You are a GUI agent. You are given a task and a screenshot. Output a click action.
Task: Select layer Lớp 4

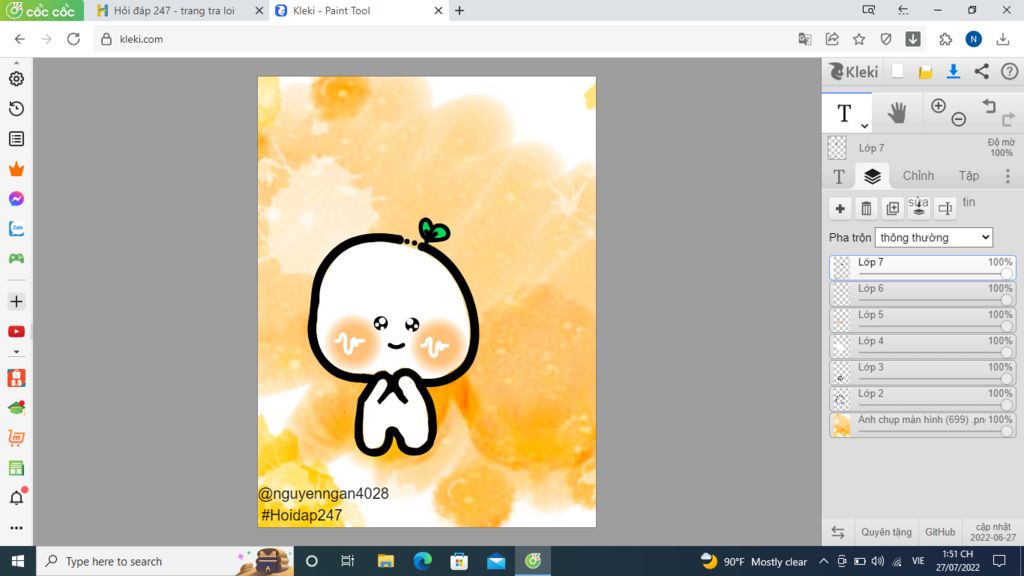point(923,346)
